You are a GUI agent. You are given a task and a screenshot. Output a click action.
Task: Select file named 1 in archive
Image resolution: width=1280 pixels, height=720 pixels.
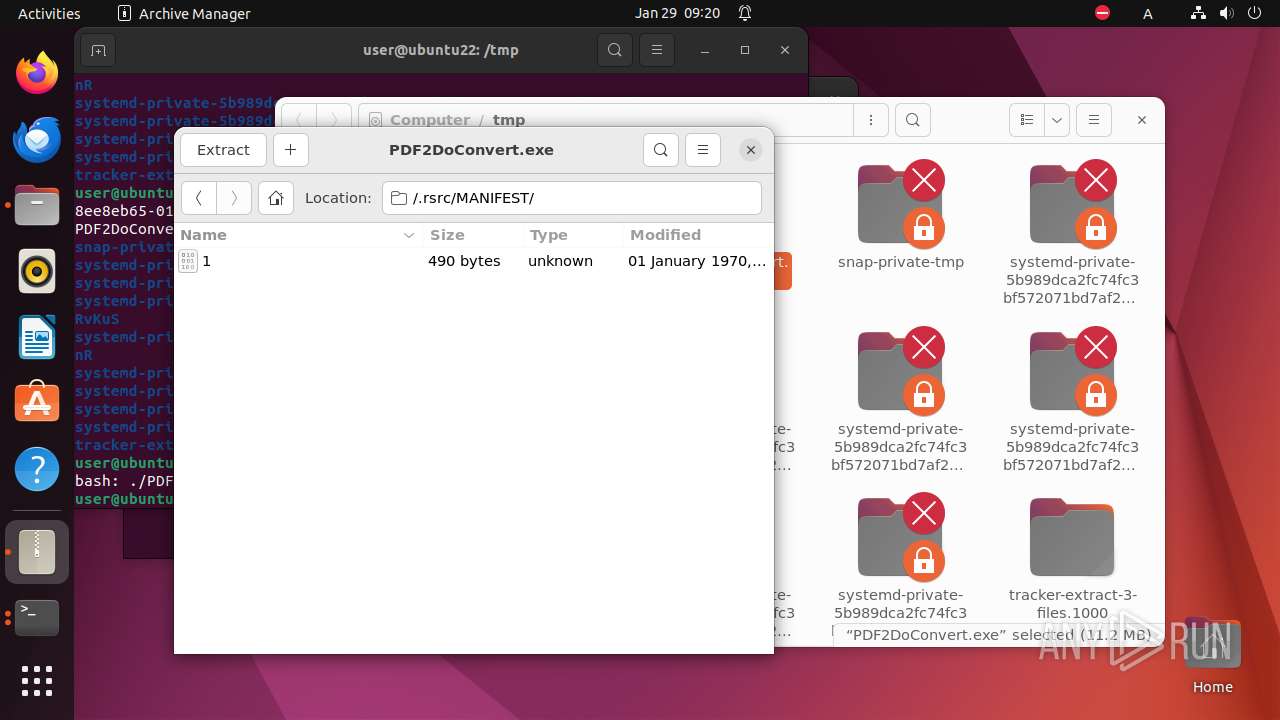[207, 261]
